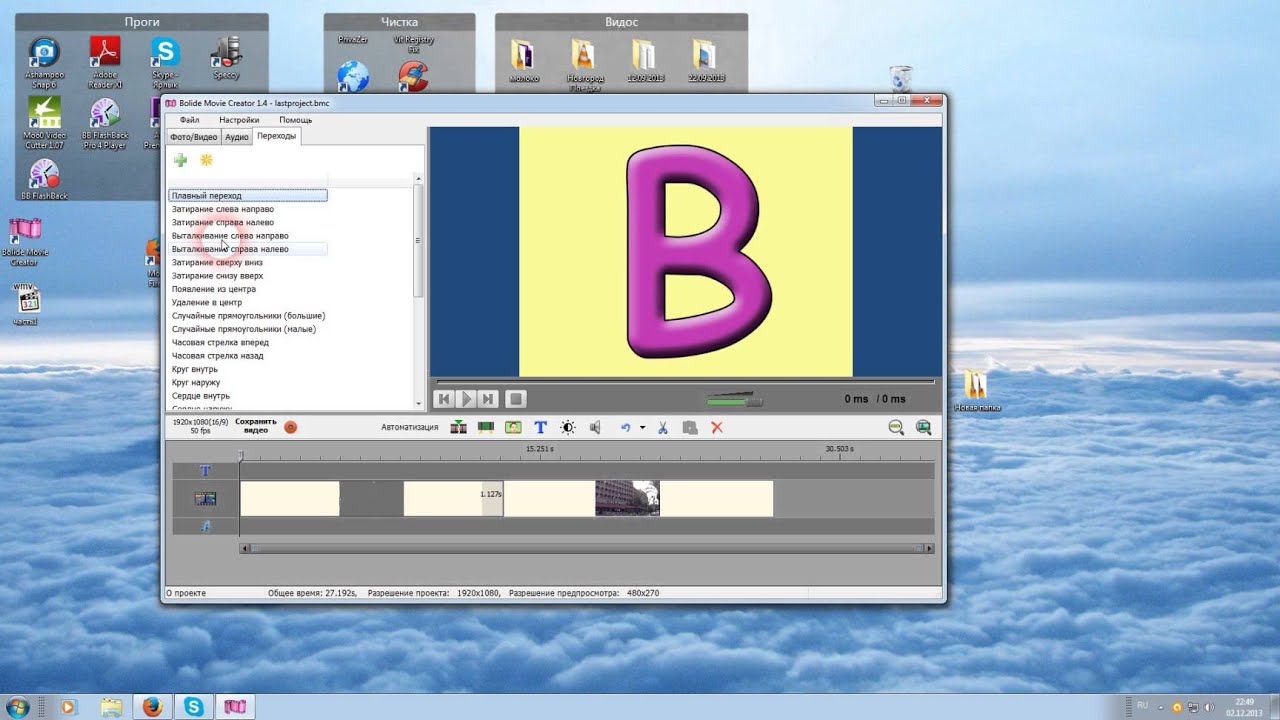Click the red record icon beside Сохранить видео
This screenshot has height=720, width=1280.
[290, 427]
